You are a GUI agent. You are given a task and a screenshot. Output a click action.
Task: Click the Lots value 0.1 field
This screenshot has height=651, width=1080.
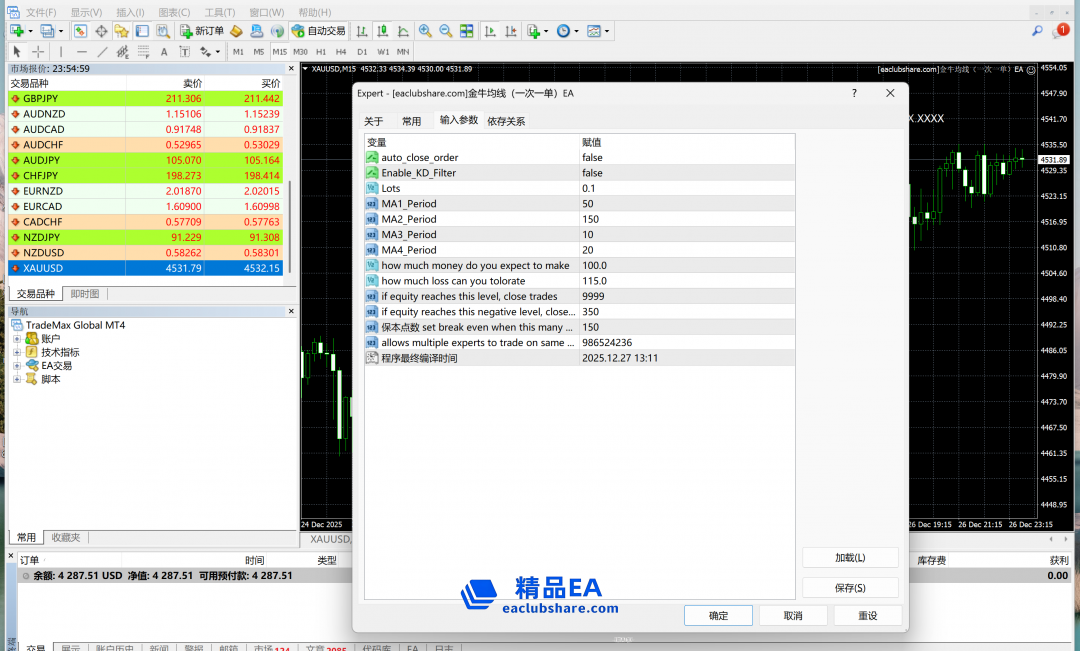click(687, 189)
